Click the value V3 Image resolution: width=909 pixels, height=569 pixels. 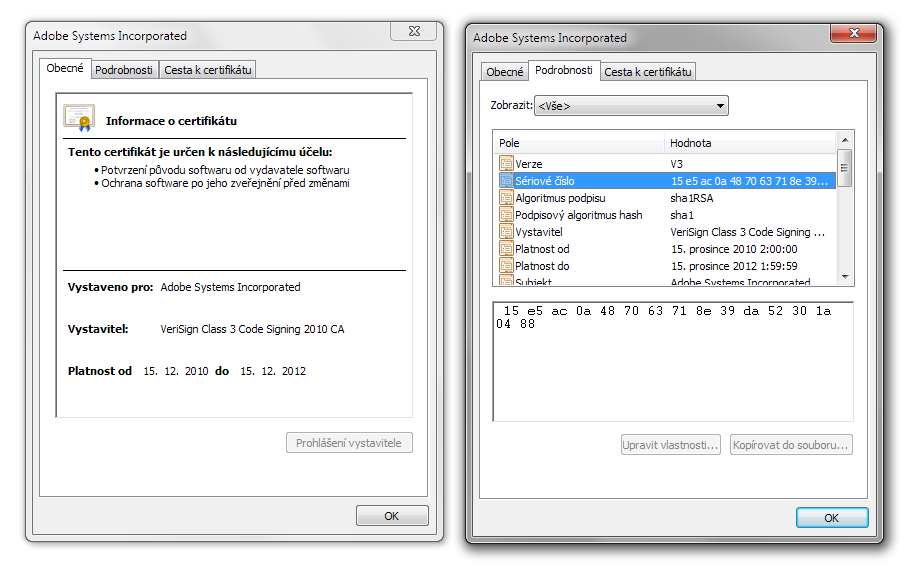[677, 164]
